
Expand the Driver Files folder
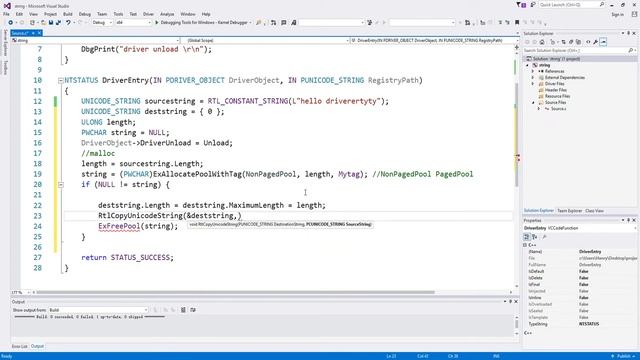pos(533,83)
